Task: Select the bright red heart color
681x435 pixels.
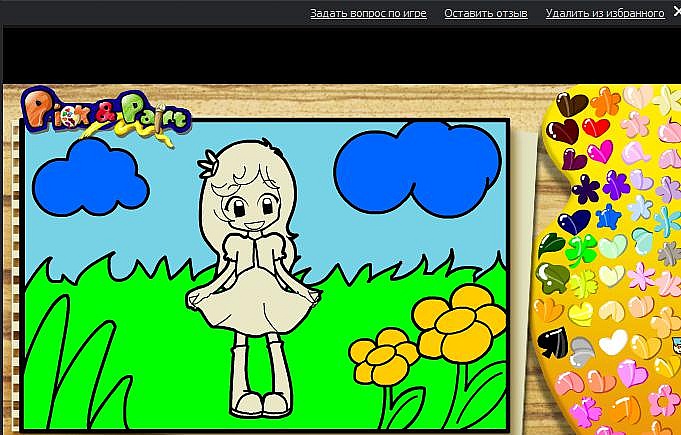Action: pyautogui.click(x=596, y=127)
